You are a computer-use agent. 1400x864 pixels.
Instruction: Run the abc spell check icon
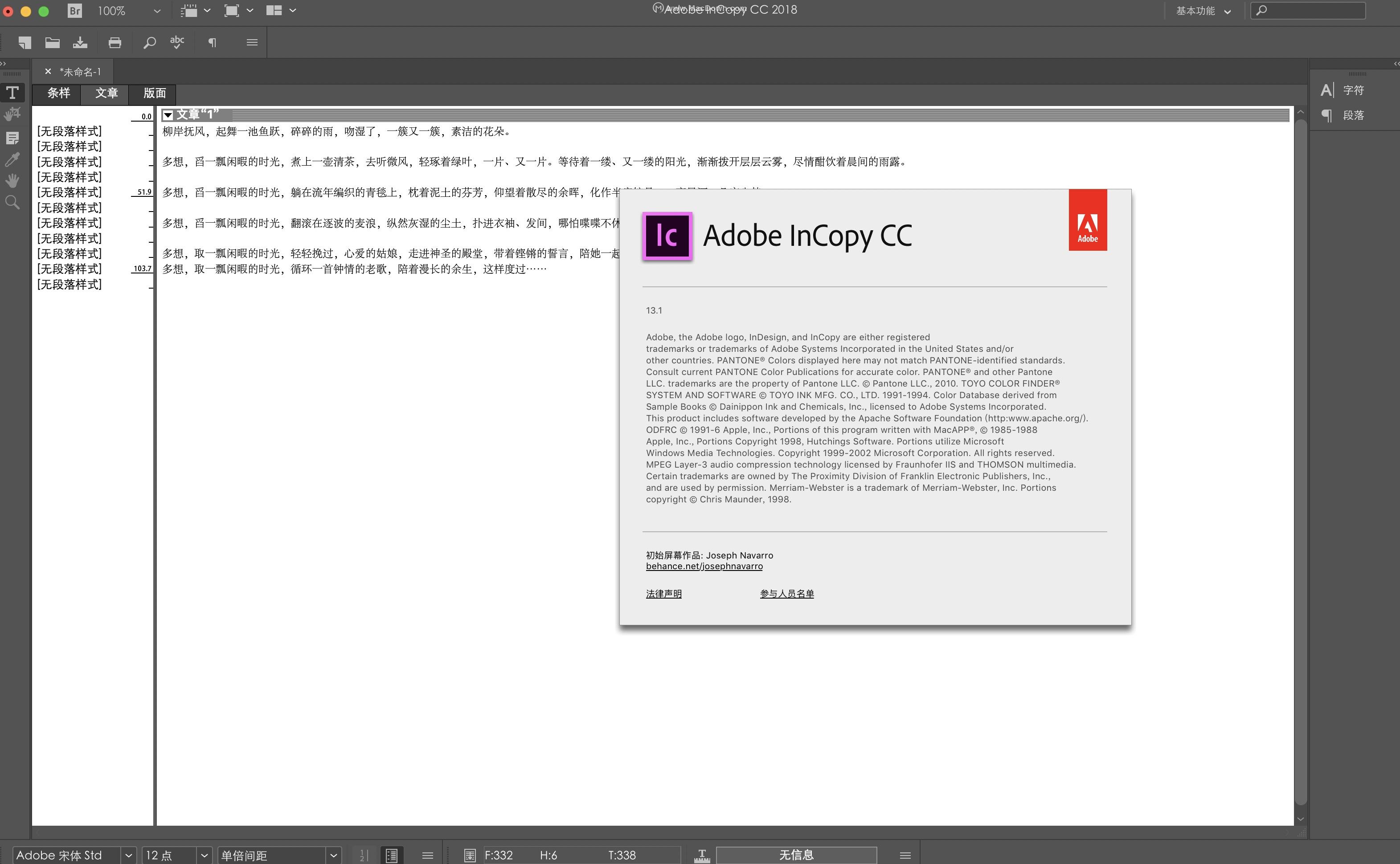pyautogui.click(x=177, y=42)
